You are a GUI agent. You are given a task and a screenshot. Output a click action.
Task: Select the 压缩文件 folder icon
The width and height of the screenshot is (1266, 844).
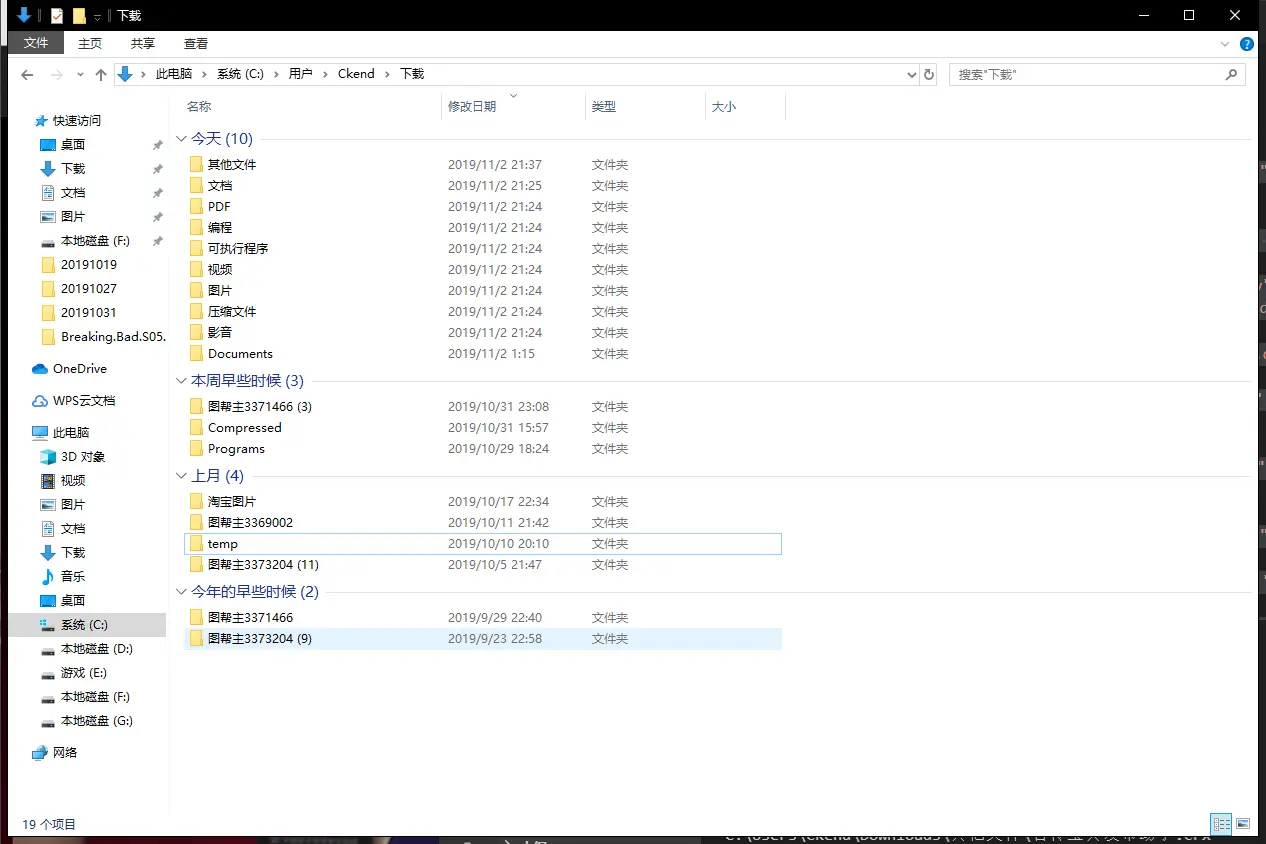point(196,311)
